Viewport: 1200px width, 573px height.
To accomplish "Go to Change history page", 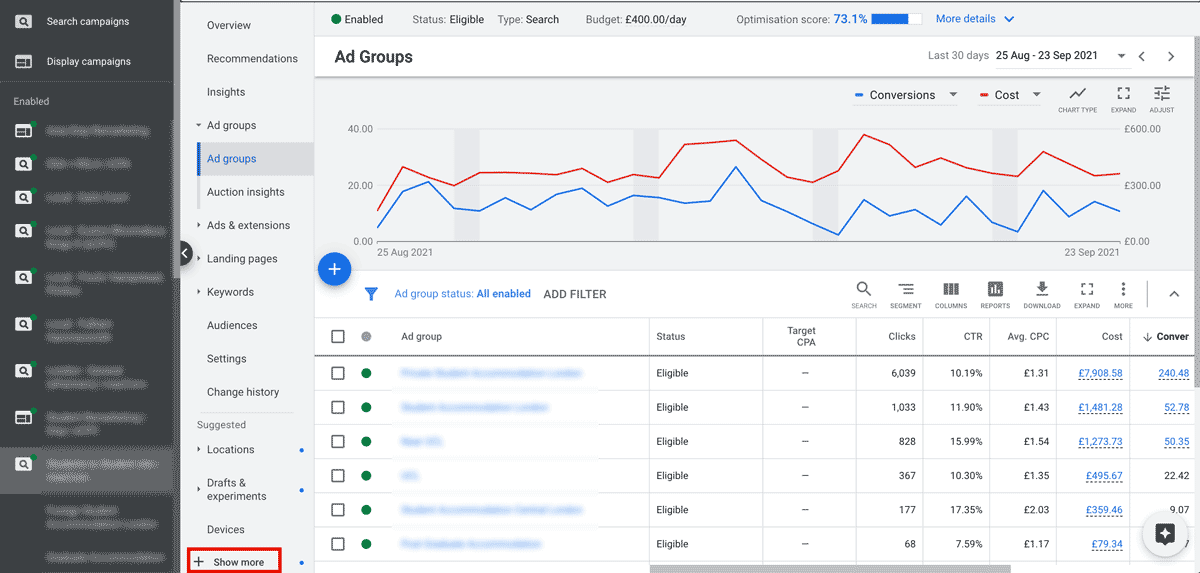I will (x=242, y=392).
